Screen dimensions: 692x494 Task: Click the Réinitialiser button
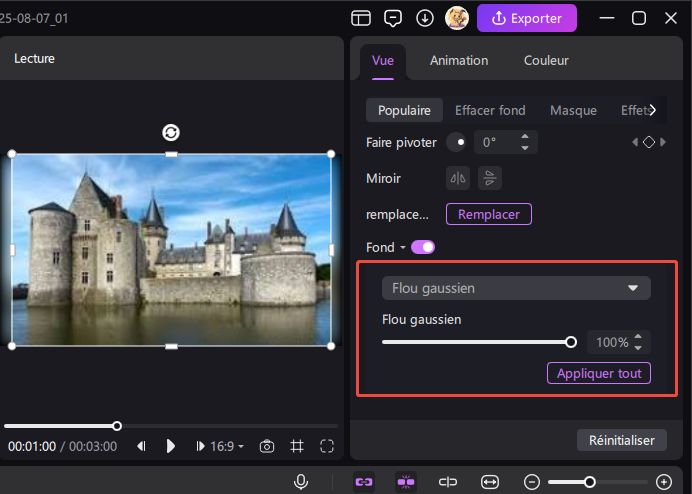pos(621,440)
